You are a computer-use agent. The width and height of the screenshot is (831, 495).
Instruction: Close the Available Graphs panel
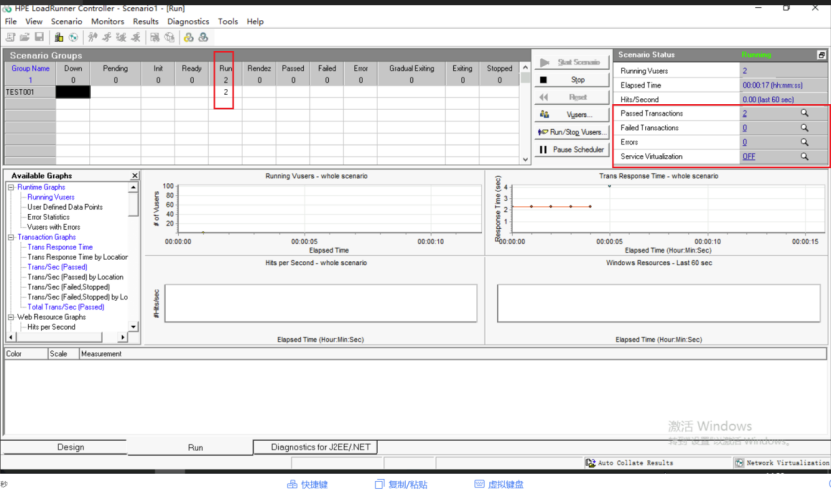click(x=135, y=175)
